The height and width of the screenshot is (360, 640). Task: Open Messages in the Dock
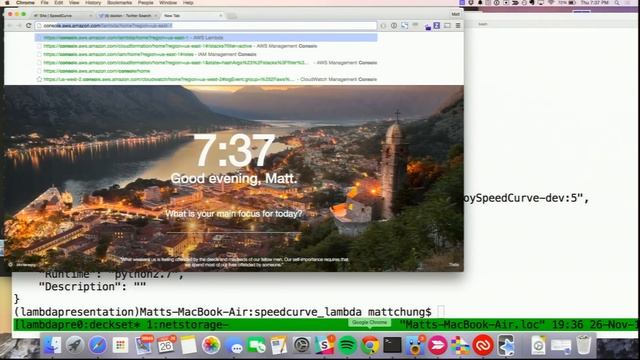[x=234, y=345]
